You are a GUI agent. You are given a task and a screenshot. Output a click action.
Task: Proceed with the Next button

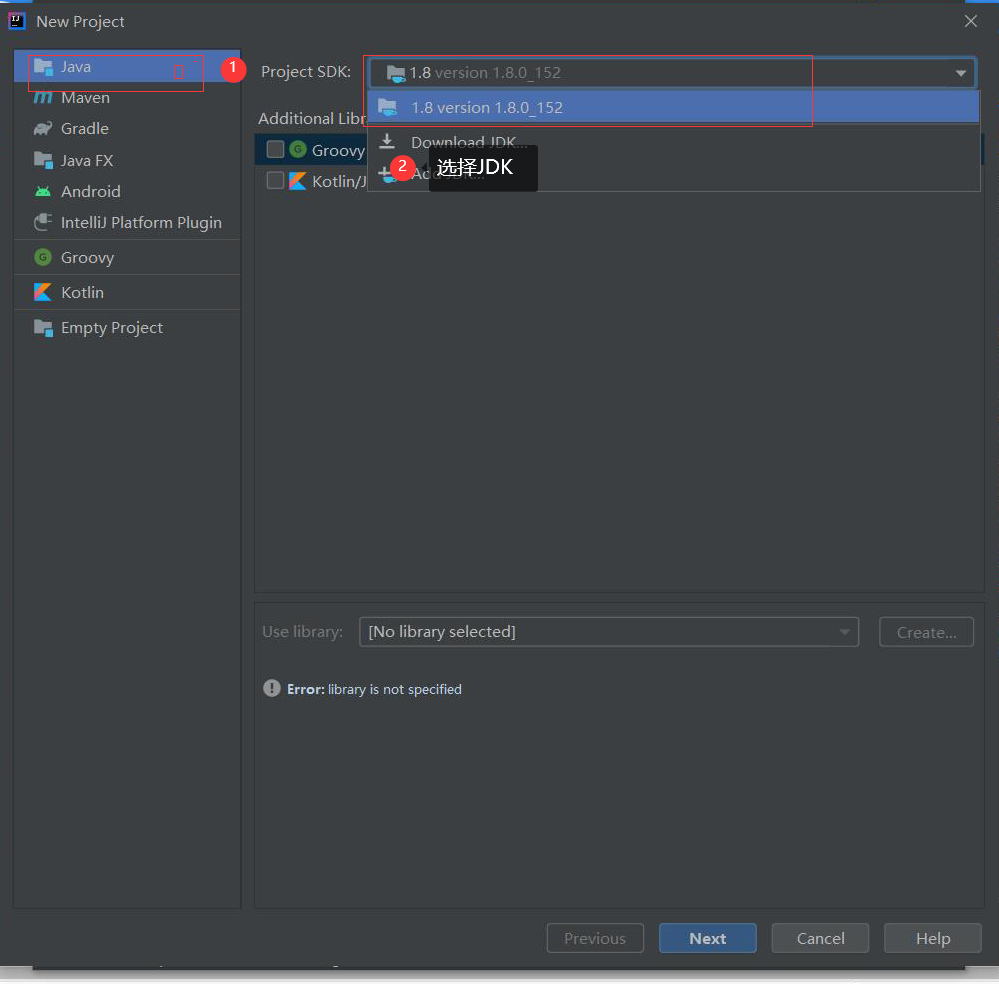pos(708,938)
